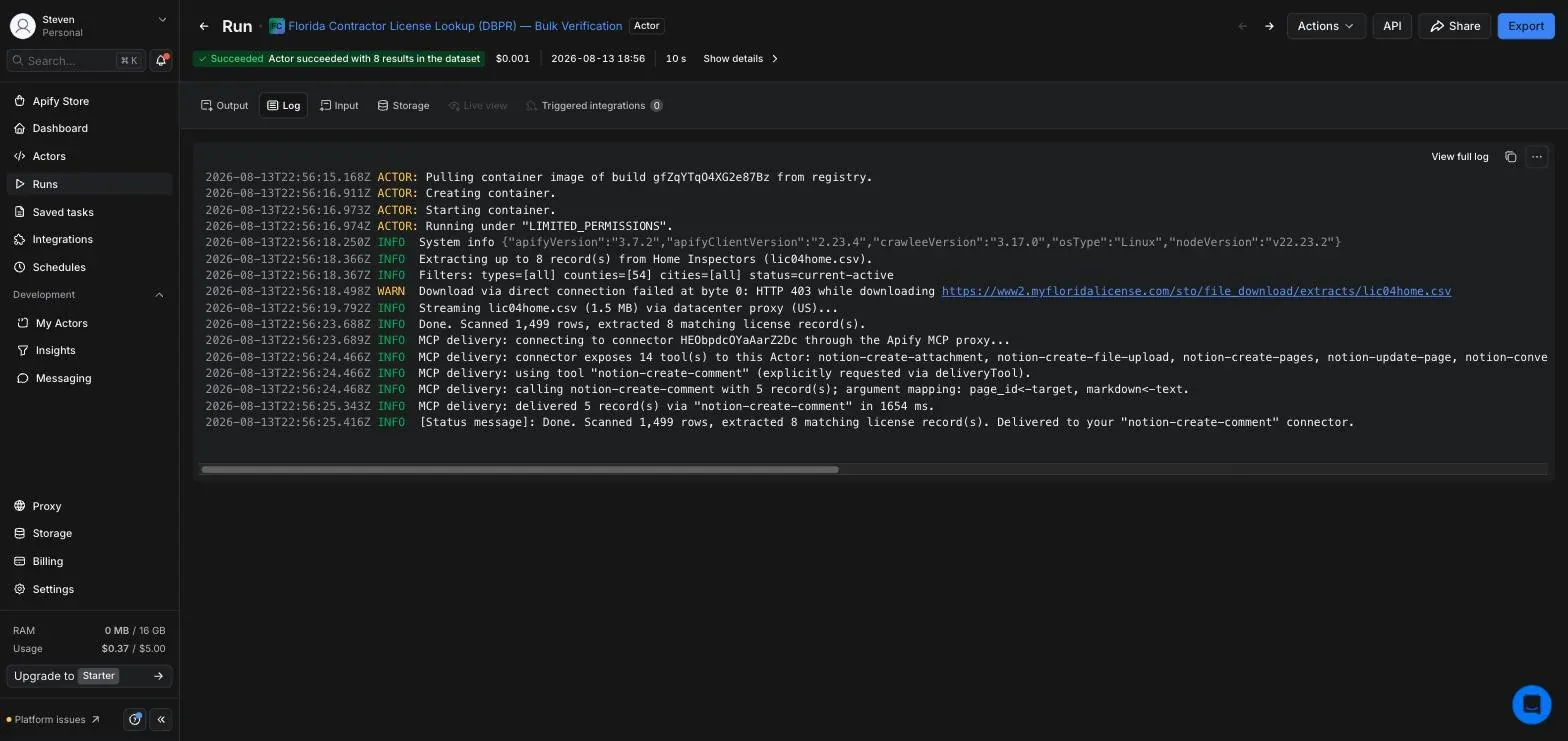Open Storage in sidebar

[x=89, y=533]
